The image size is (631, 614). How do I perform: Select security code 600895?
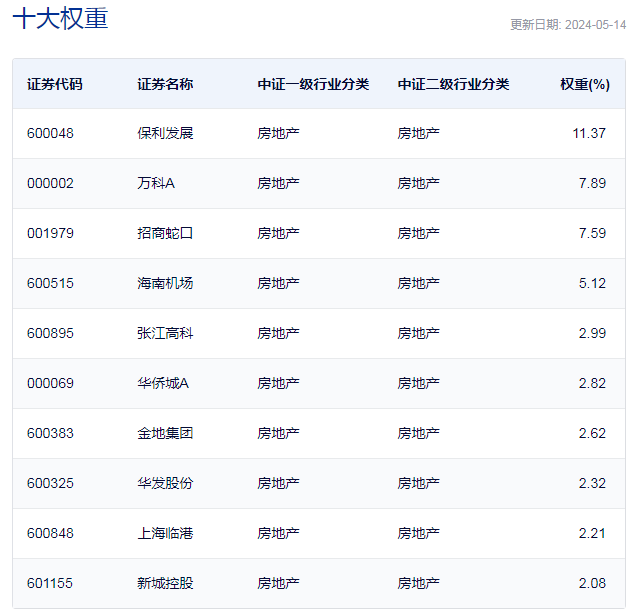click(50, 333)
